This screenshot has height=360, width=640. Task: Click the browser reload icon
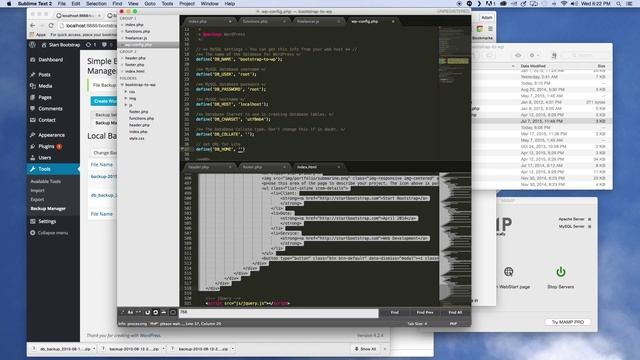51,25
